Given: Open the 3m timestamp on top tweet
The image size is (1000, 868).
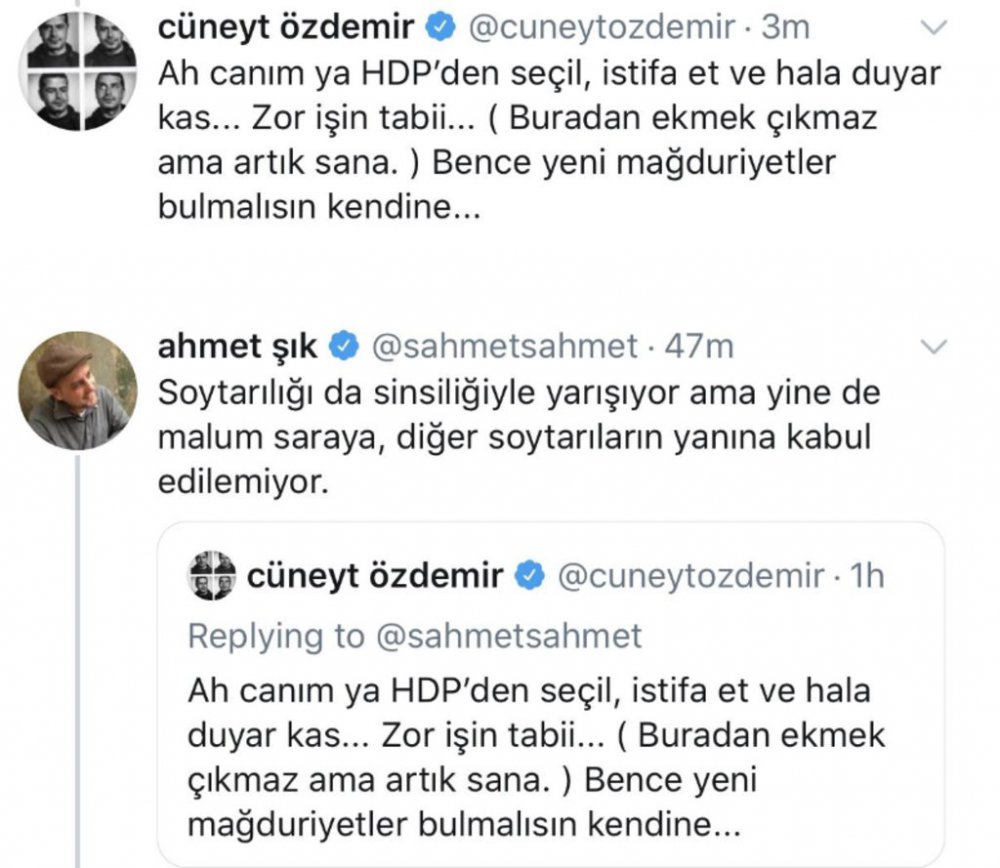Looking at the screenshot, I should pyautogui.click(x=786, y=27).
